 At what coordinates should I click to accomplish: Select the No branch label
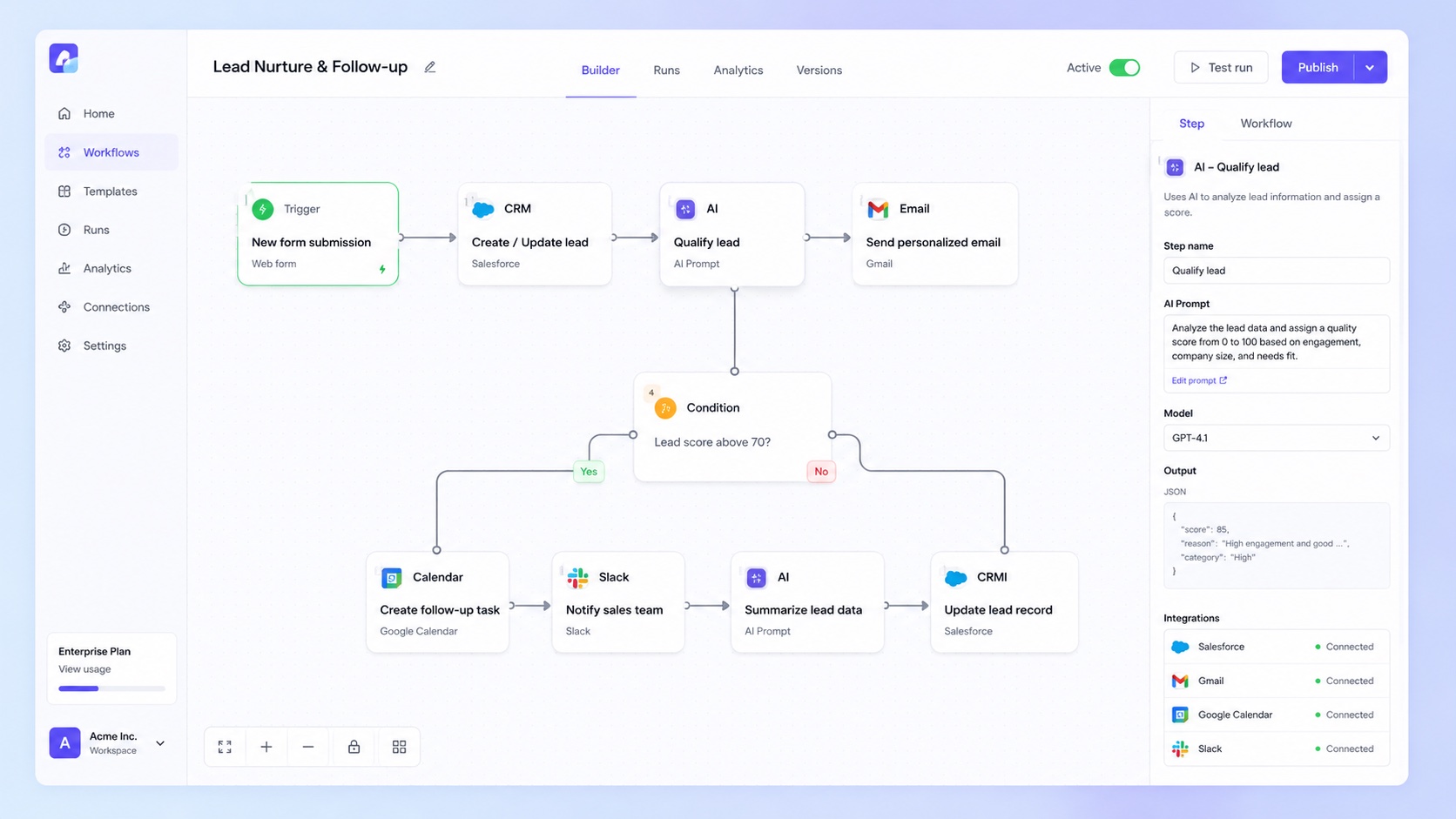pyautogui.click(x=821, y=472)
